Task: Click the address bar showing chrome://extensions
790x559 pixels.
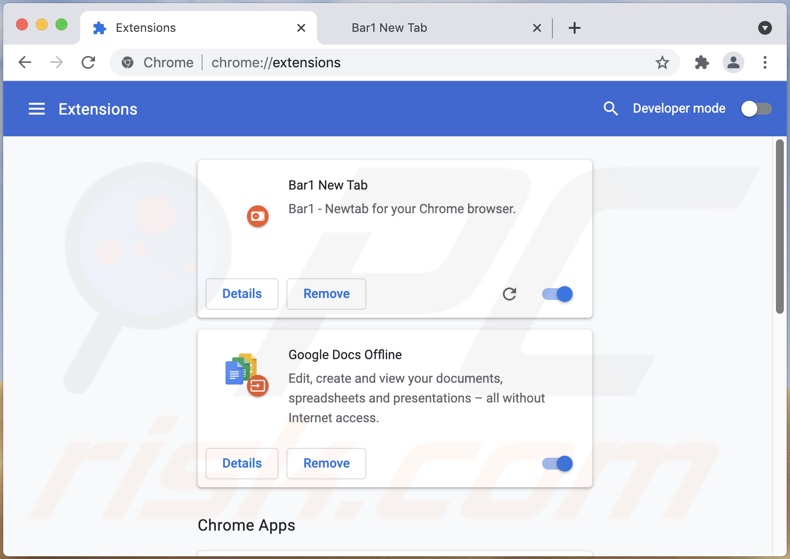Action: coord(394,62)
